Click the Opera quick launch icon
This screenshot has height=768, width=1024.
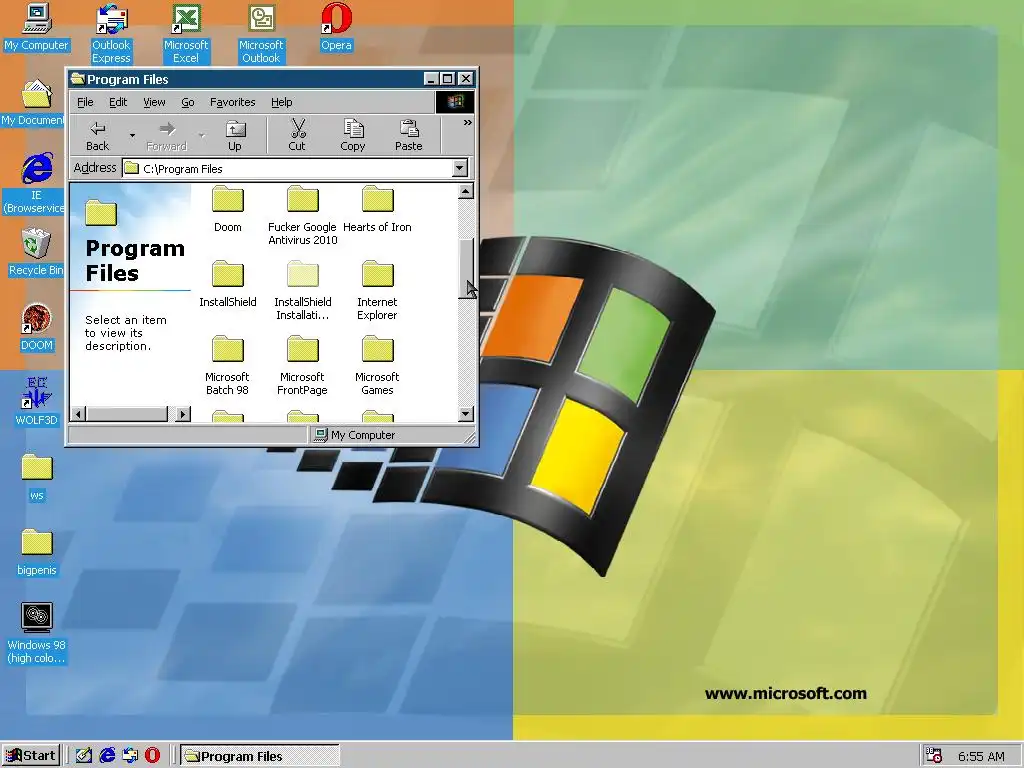pos(153,756)
